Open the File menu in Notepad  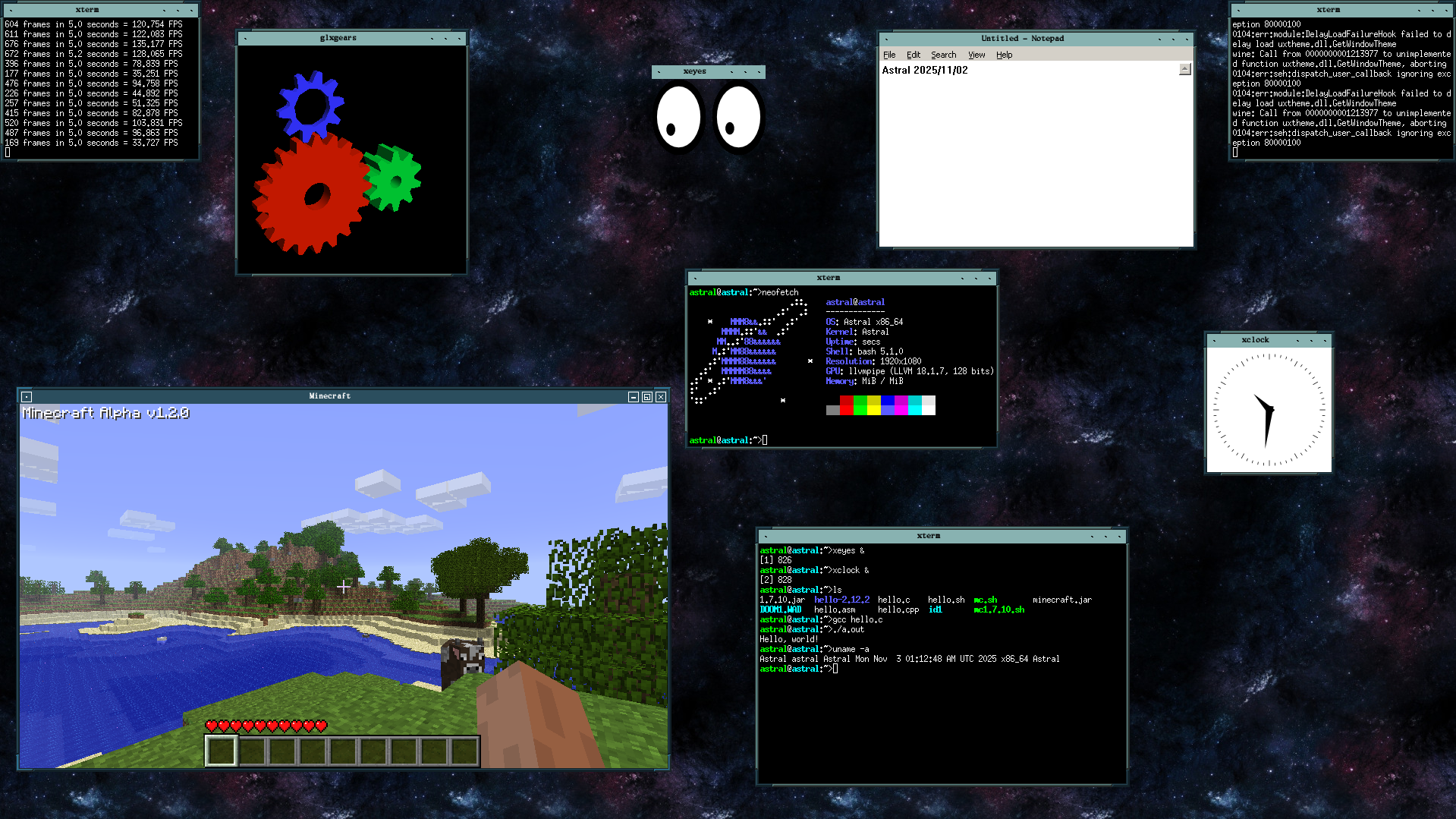coord(889,55)
